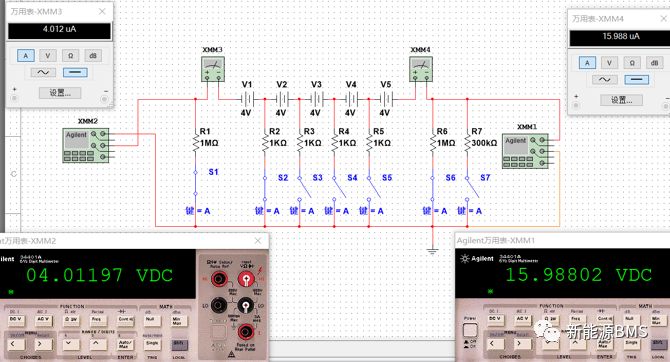The height and width of the screenshot is (362, 670).
Task: Select the XMM4 multimeter instrument icon
Action: tap(421, 69)
